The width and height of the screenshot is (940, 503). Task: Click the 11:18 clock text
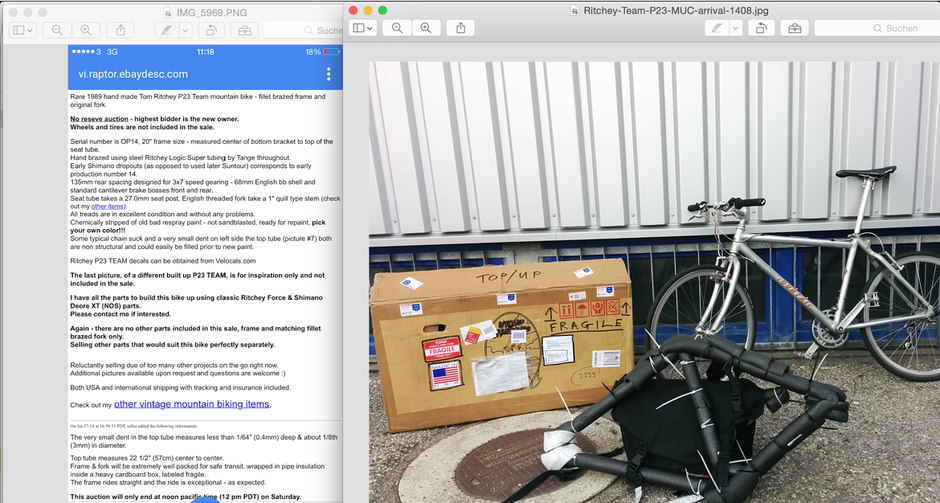point(205,52)
